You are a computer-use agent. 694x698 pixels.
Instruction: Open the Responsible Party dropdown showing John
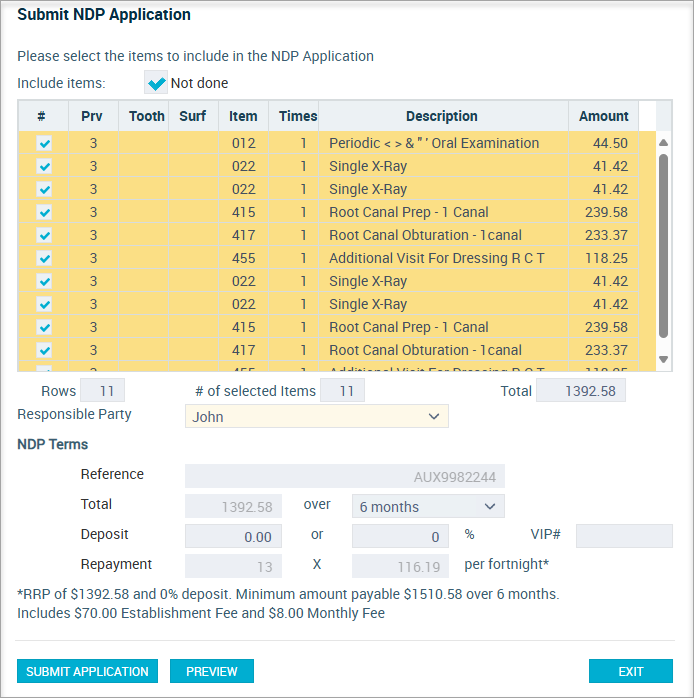click(x=317, y=416)
